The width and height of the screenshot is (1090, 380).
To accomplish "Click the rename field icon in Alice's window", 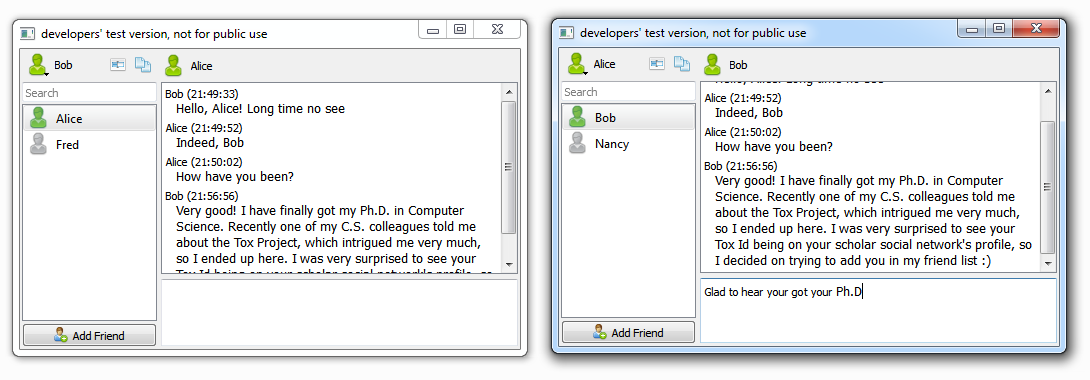I will point(657,64).
